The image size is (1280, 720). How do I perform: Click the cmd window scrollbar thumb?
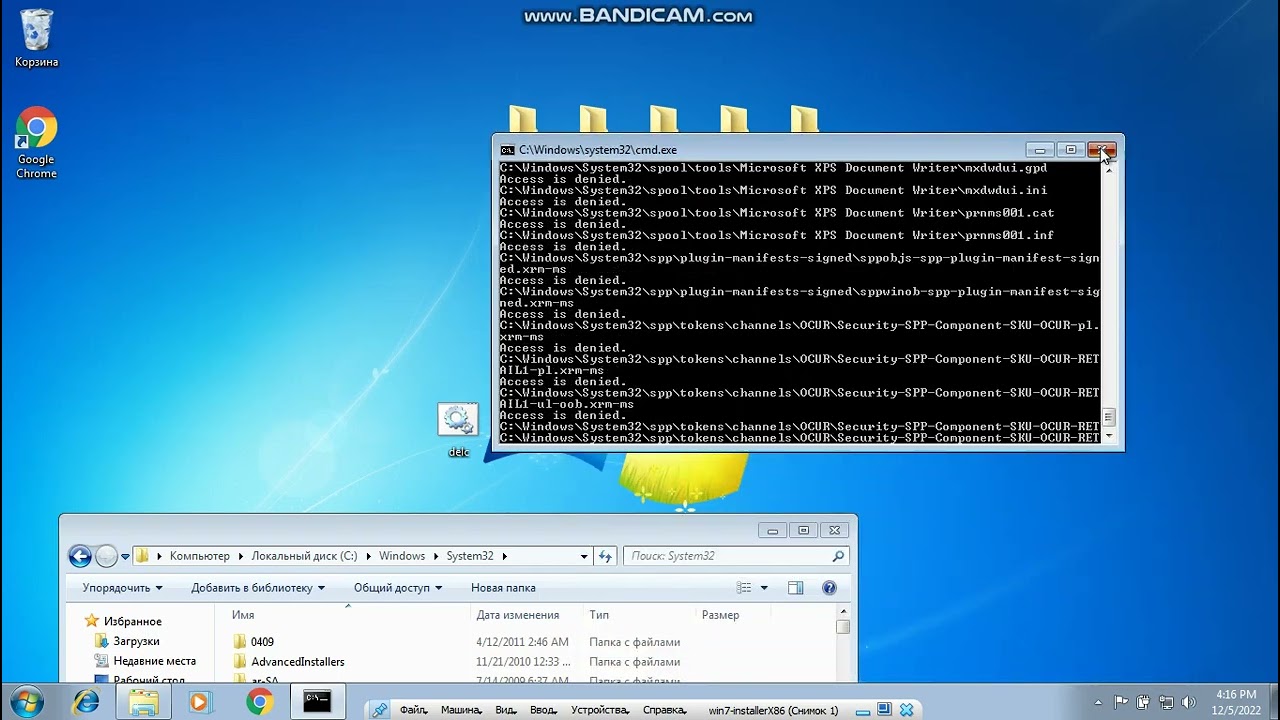(1108, 417)
